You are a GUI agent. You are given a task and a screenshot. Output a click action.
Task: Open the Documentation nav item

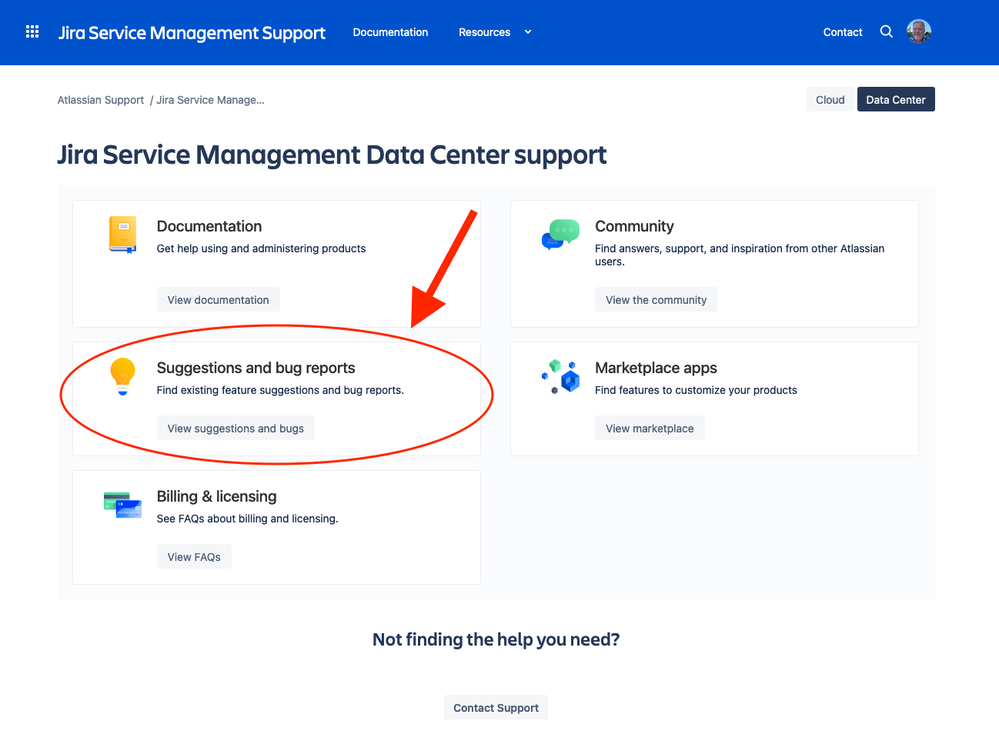391,32
